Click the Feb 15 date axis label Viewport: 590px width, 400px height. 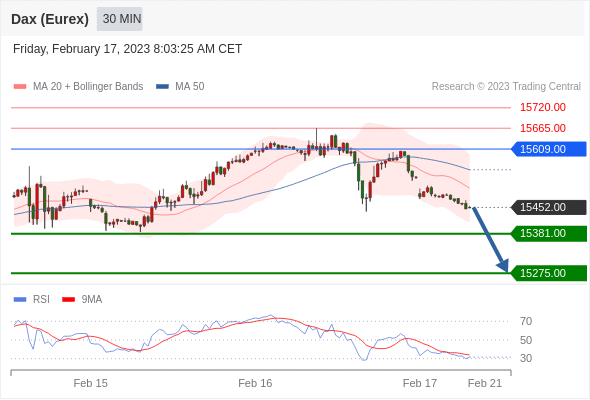click(x=90, y=383)
